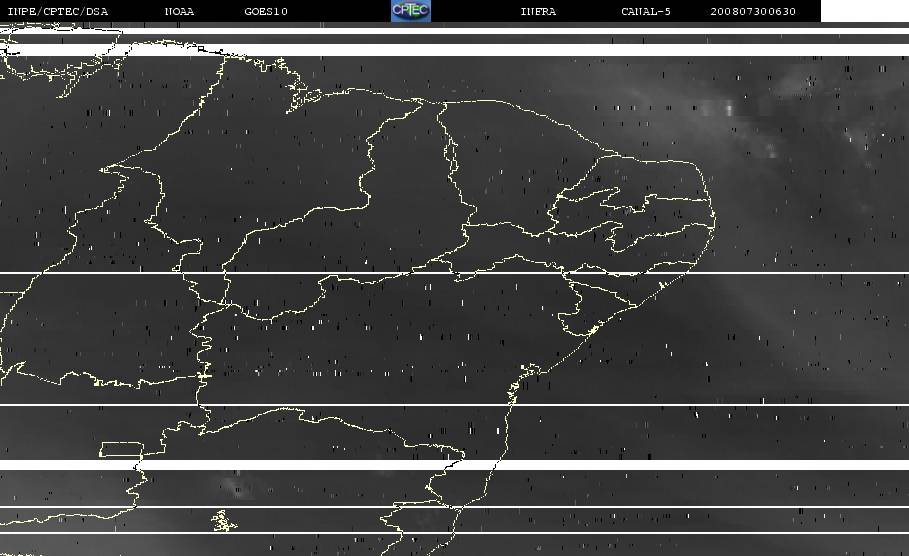Image resolution: width=909 pixels, height=556 pixels.
Task: Select the GOES10 satellite label
Action: (266, 12)
